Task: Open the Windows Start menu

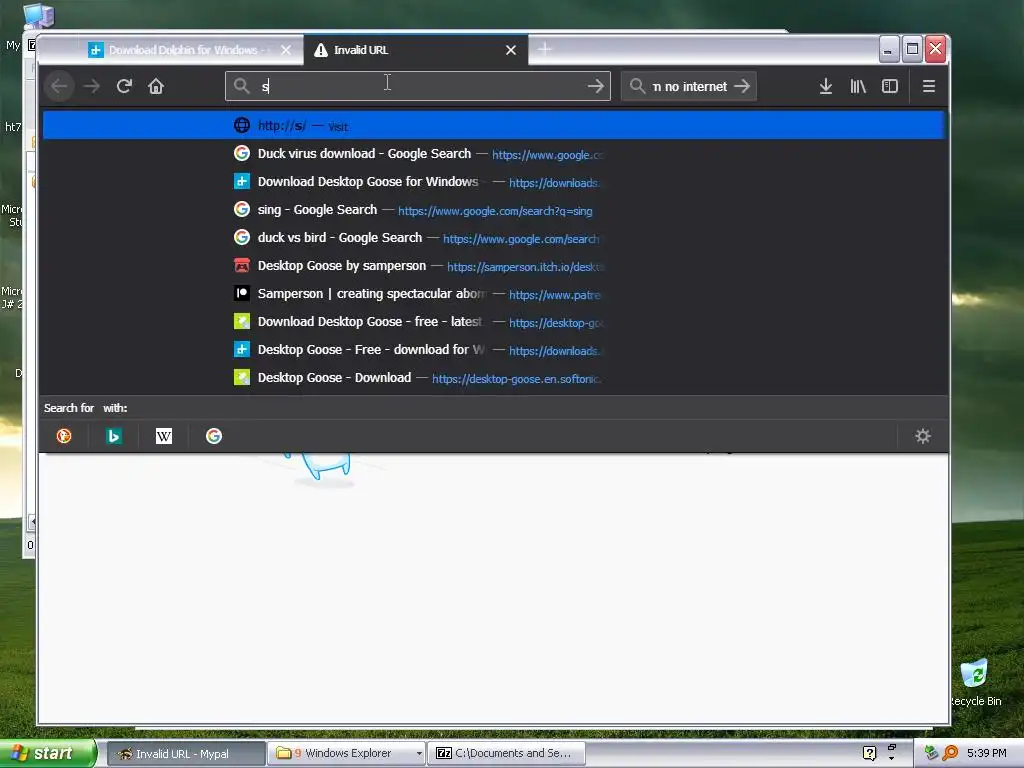Action: (x=47, y=753)
